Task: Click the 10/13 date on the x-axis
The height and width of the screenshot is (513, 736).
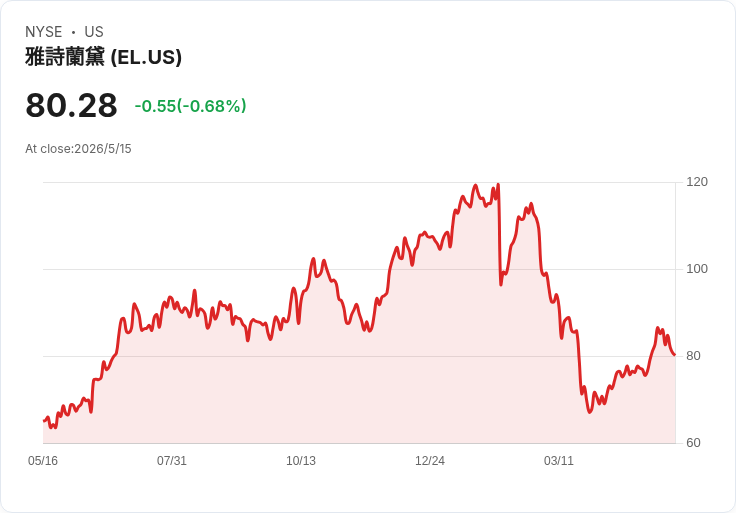Action: (x=301, y=460)
